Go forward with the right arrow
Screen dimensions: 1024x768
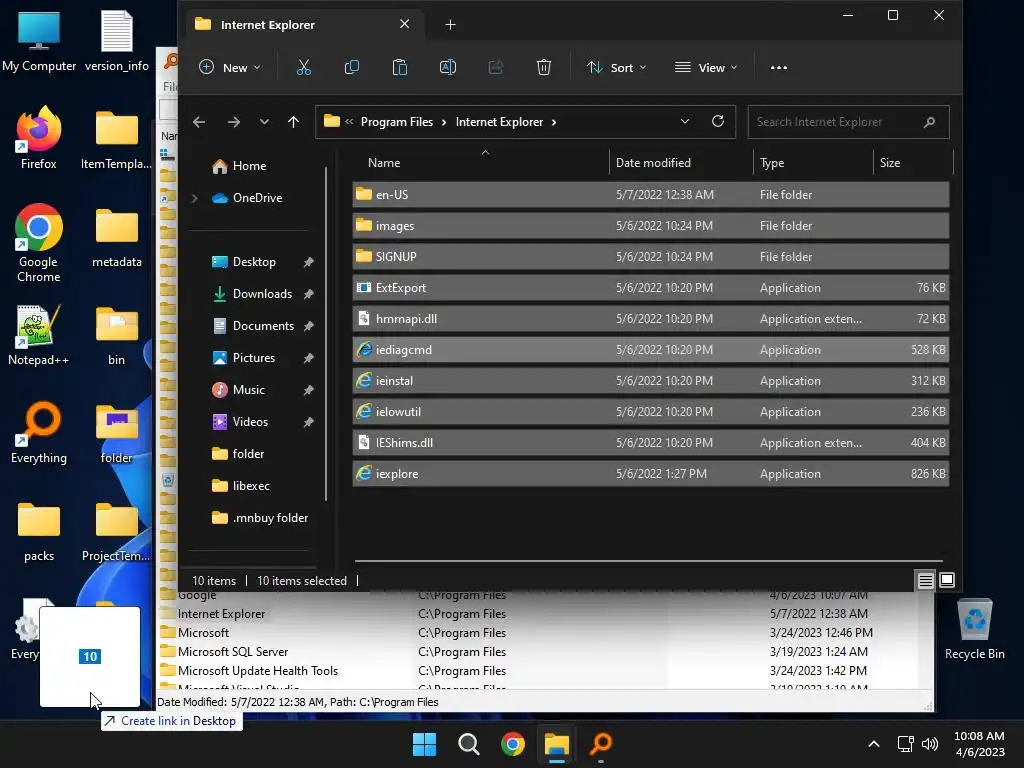pos(233,122)
